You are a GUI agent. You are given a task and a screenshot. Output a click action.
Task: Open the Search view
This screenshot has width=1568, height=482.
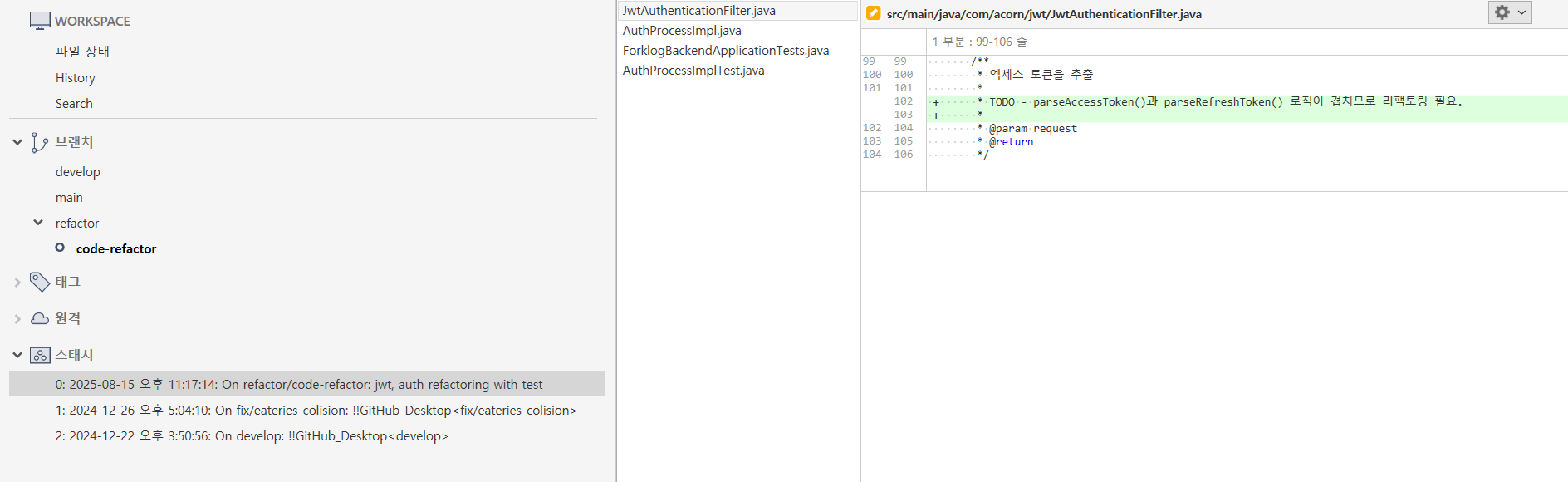coord(74,104)
